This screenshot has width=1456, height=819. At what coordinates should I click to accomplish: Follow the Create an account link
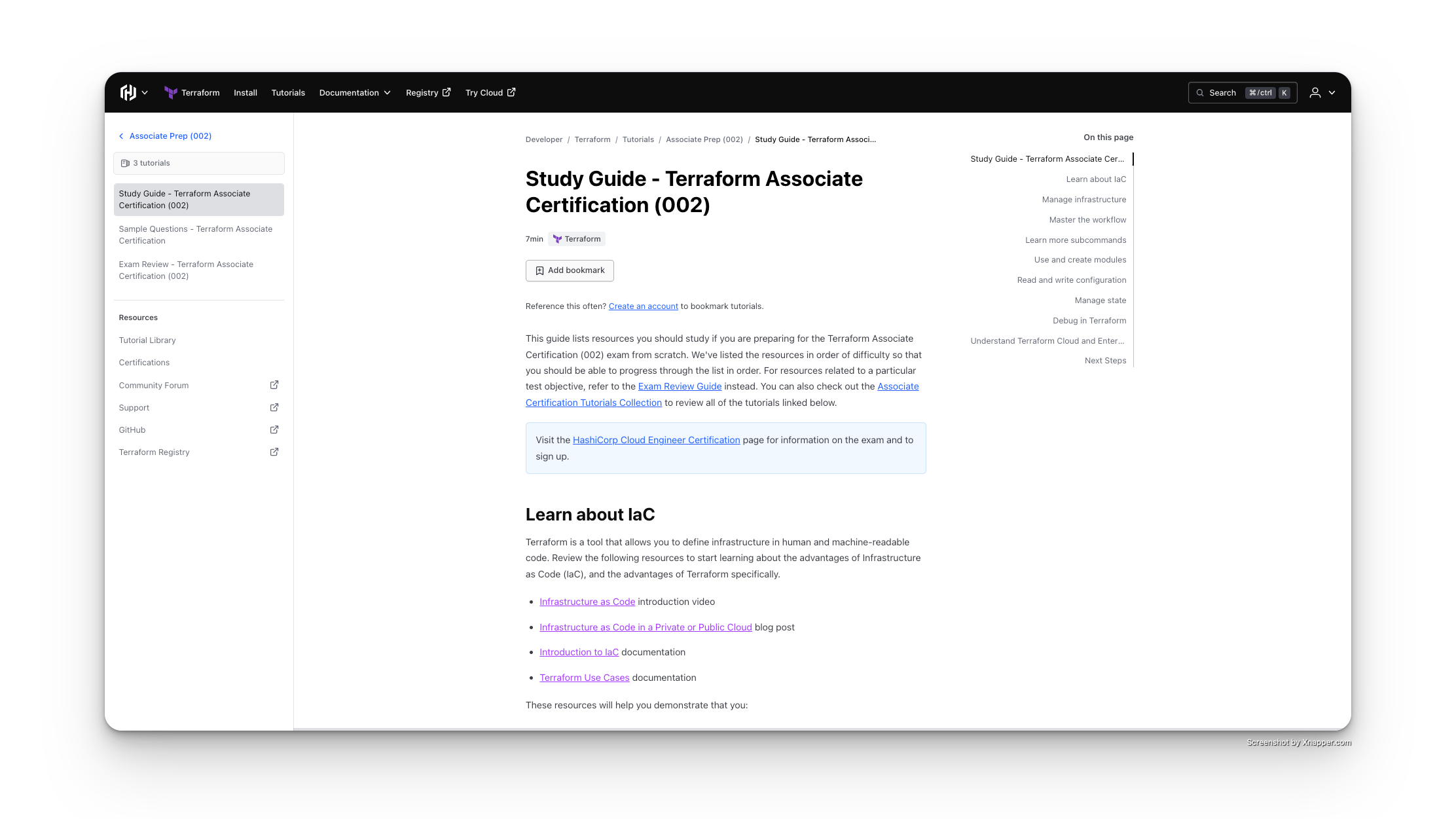click(644, 306)
